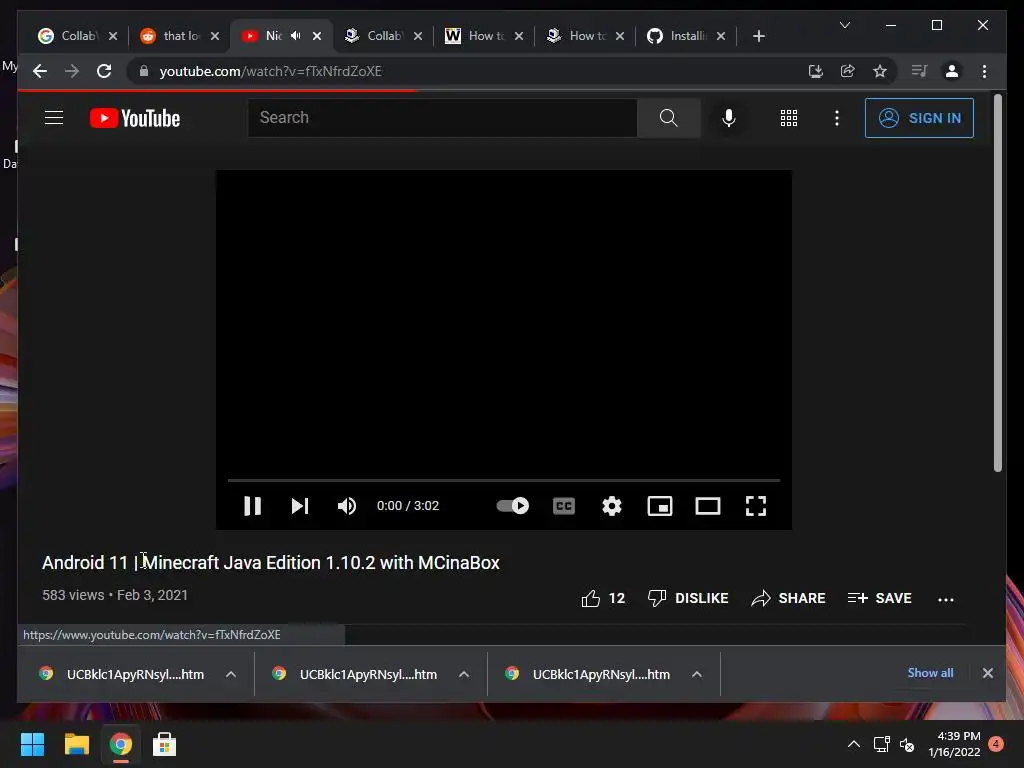Viewport: 1024px width, 768px height.
Task: Open the YouTube guide hamburger menu
Action: point(54,118)
